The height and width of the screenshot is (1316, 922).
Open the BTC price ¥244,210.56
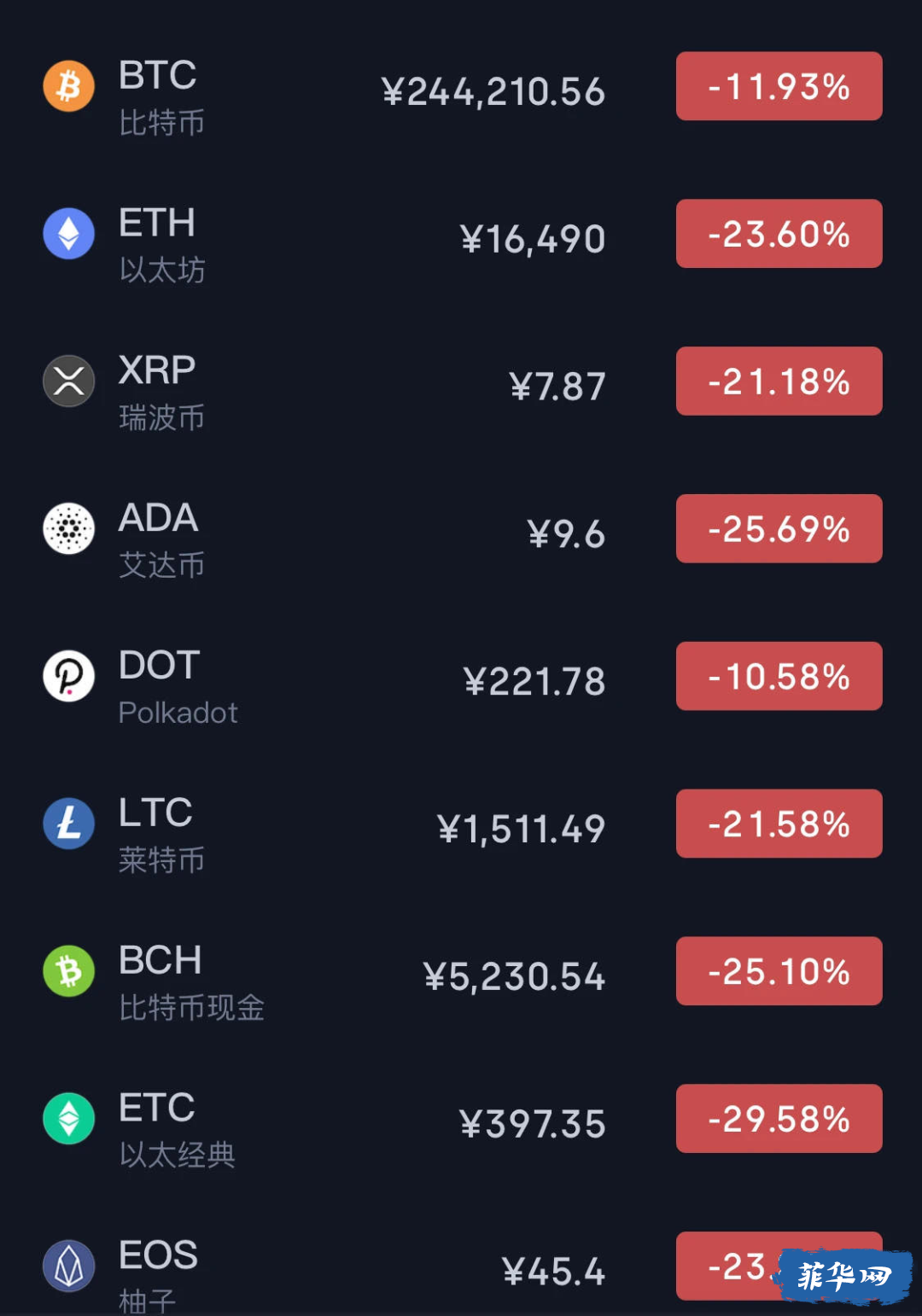coord(493,92)
